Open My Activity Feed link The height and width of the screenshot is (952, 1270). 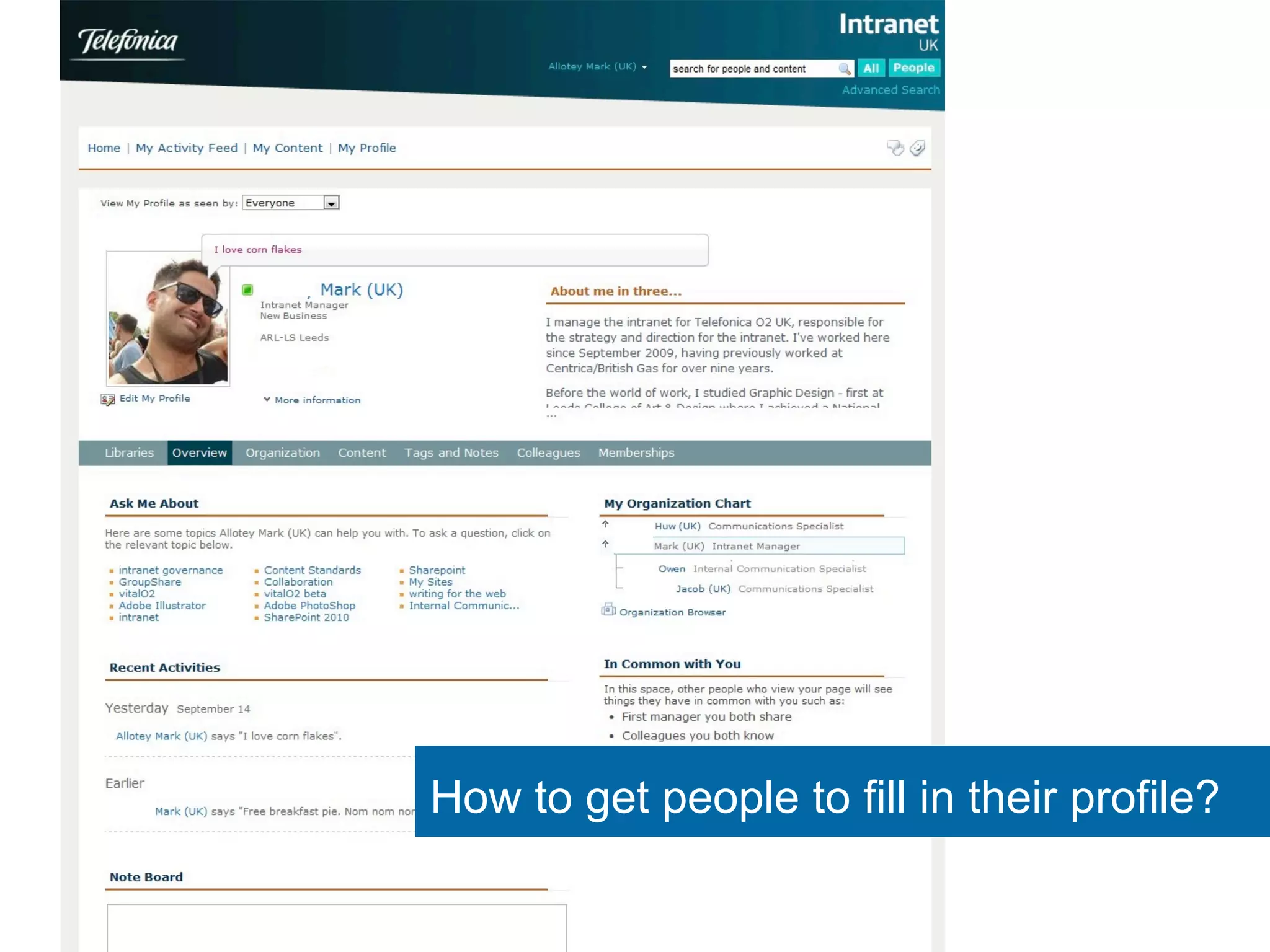click(186, 148)
